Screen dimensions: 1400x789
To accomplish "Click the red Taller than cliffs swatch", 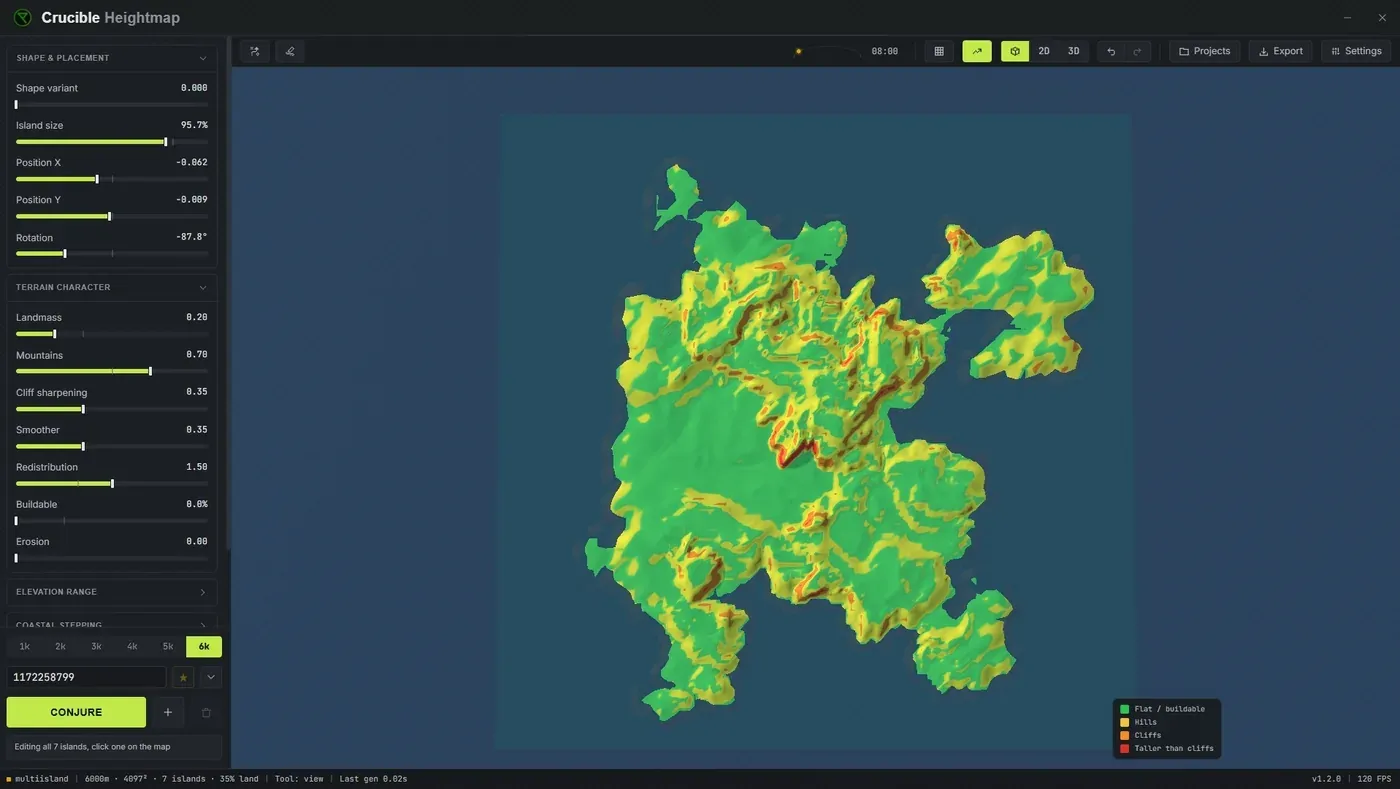I will pos(1125,748).
